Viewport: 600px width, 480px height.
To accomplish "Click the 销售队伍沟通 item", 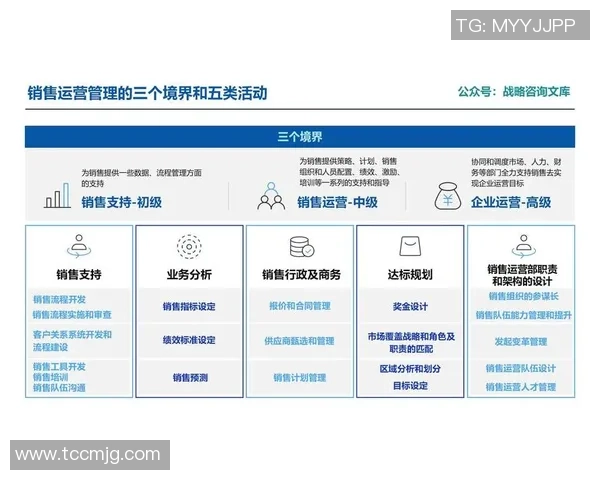I will (x=59, y=388).
